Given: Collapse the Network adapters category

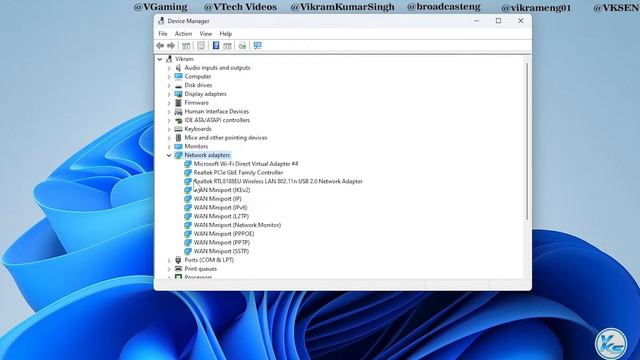Looking at the screenshot, I should (169, 156).
